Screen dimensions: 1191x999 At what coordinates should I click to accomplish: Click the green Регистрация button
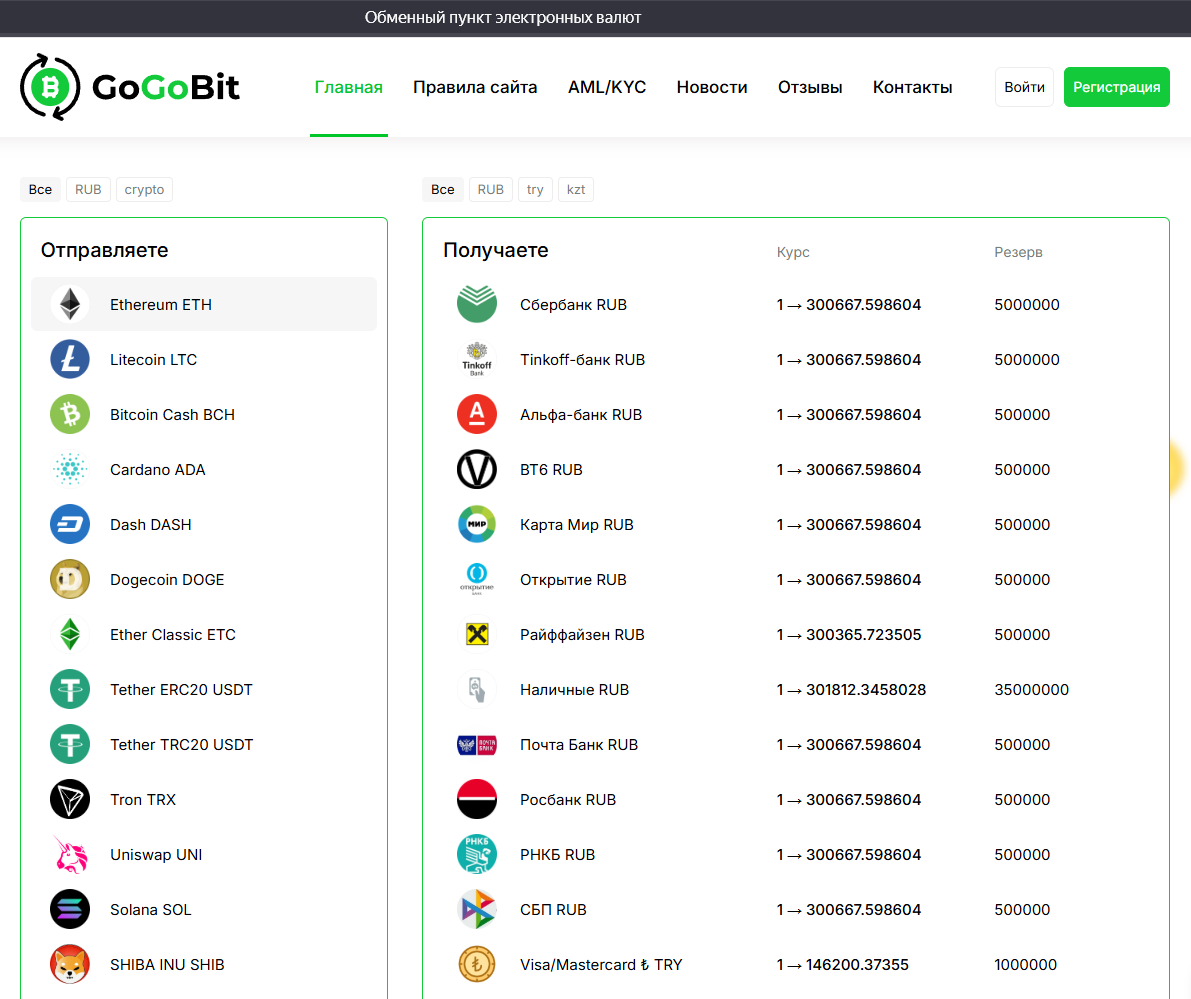[x=1117, y=87]
